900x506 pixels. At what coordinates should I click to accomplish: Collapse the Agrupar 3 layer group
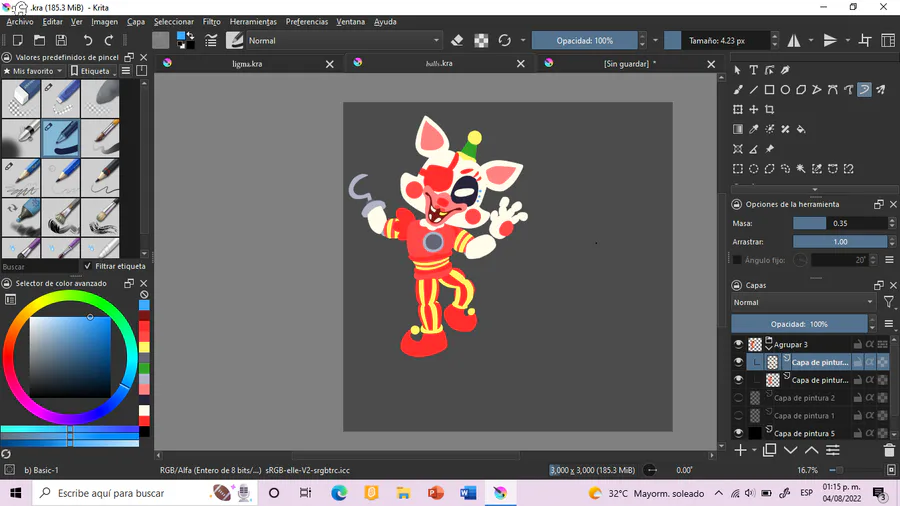tap(769, 348)
